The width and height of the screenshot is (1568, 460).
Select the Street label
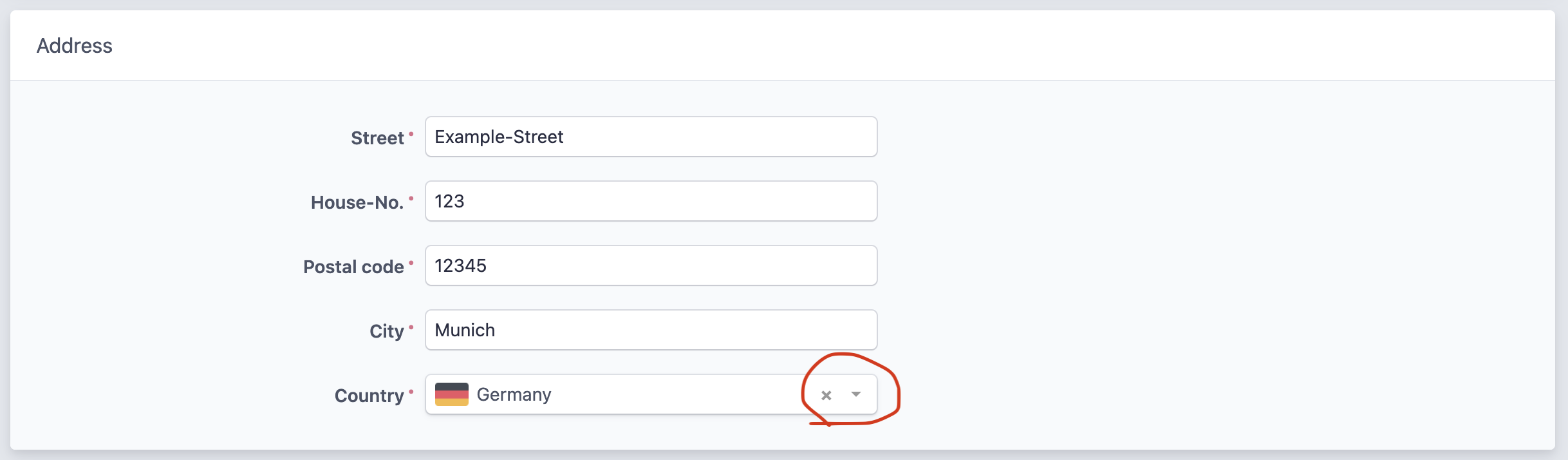pyautogui.click(x=376, y=137)
